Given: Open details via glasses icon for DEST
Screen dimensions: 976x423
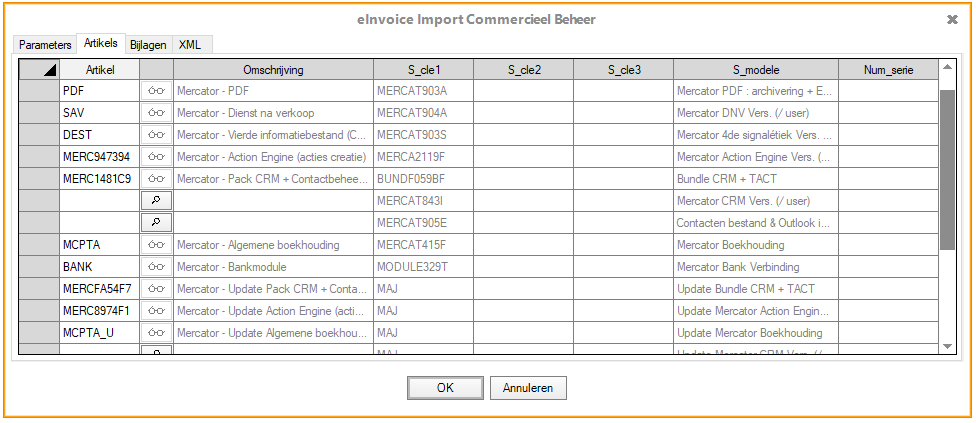Looking at the screenshot, I should (156, 135).
